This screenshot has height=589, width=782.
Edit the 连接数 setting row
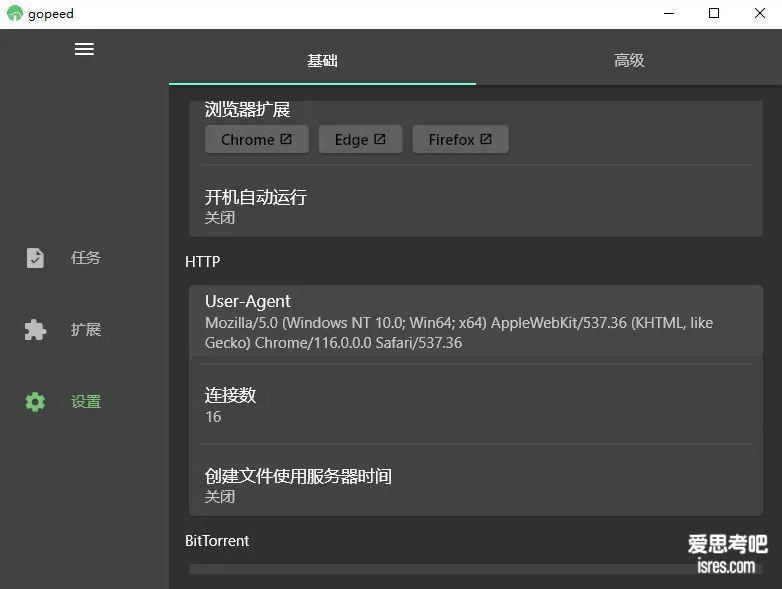click(x=476, y=405)
